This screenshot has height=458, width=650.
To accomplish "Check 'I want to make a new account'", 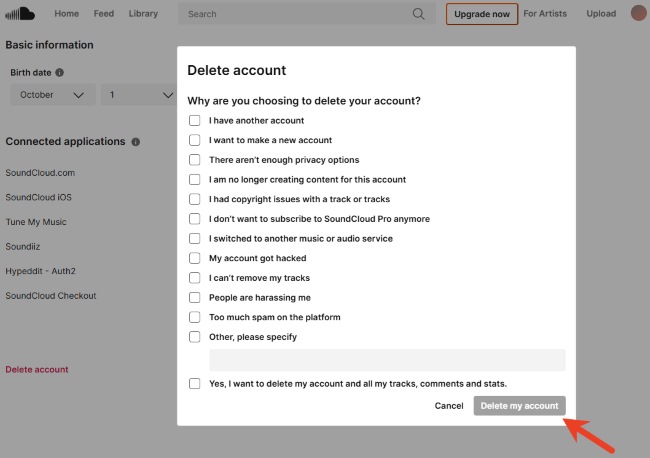I will click(194, 140).
